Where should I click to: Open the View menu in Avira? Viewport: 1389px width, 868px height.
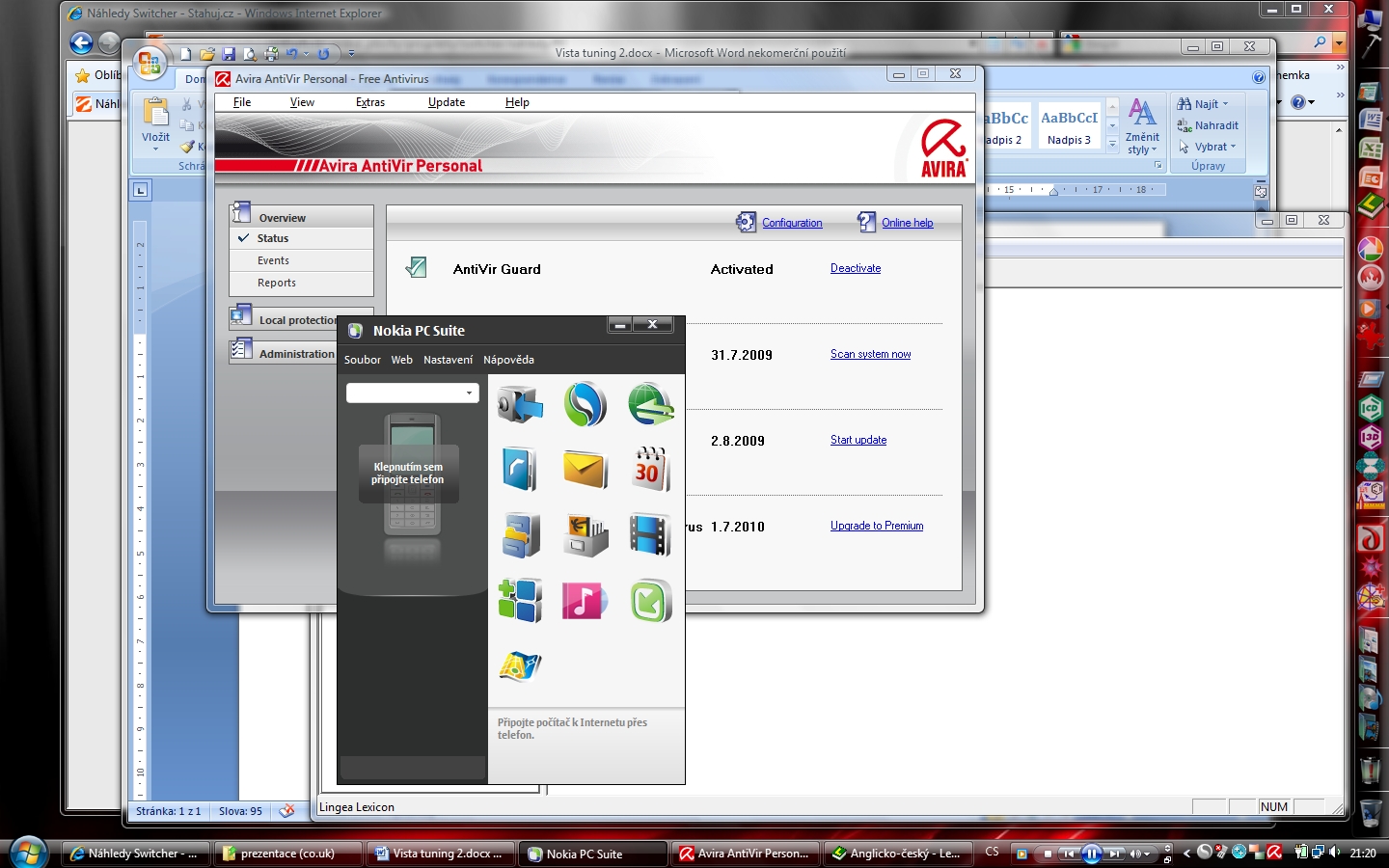[302, 102]
